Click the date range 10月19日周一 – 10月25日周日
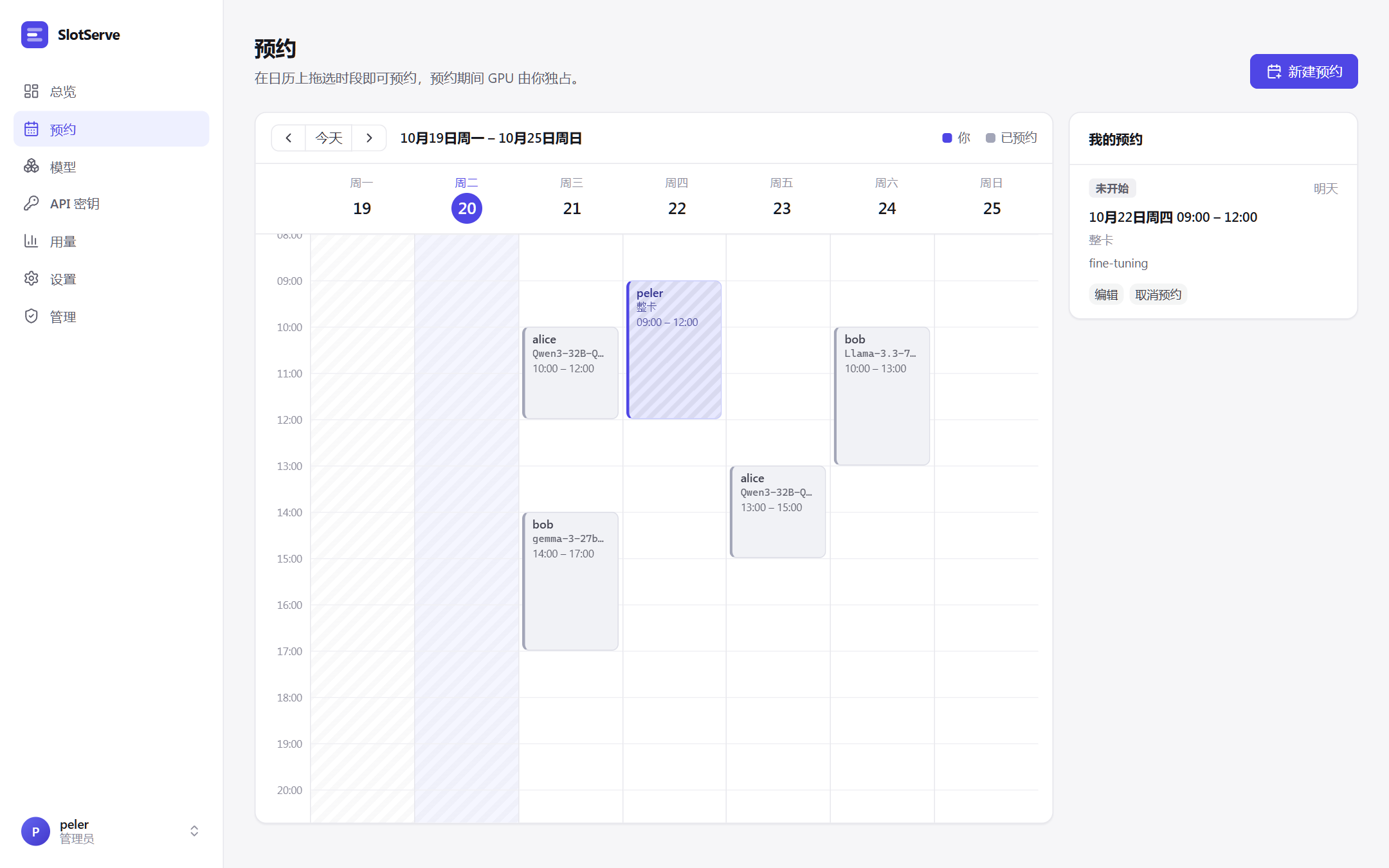Viewport: 1389px width, 868px height. coord(491,138)
